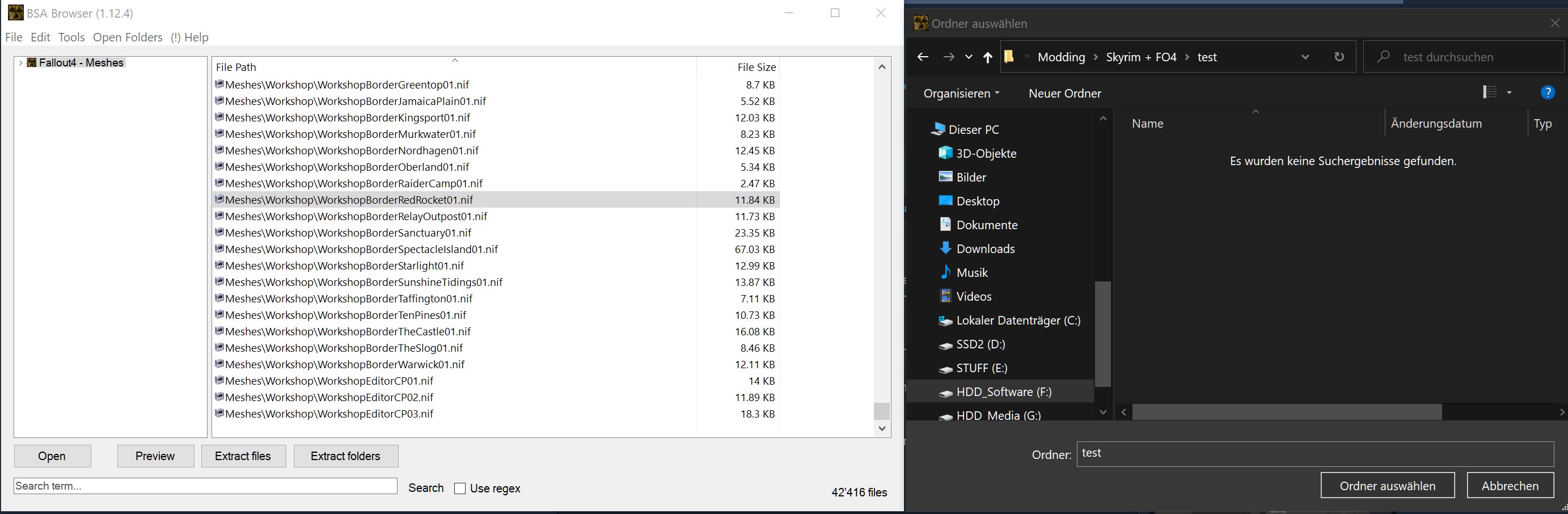Open the Tools menu
This screenshot has width=1568, height=514.
tap(71, 37)
